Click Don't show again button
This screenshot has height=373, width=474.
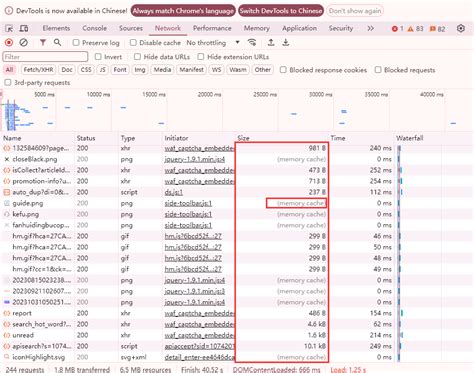click(355, 11)
